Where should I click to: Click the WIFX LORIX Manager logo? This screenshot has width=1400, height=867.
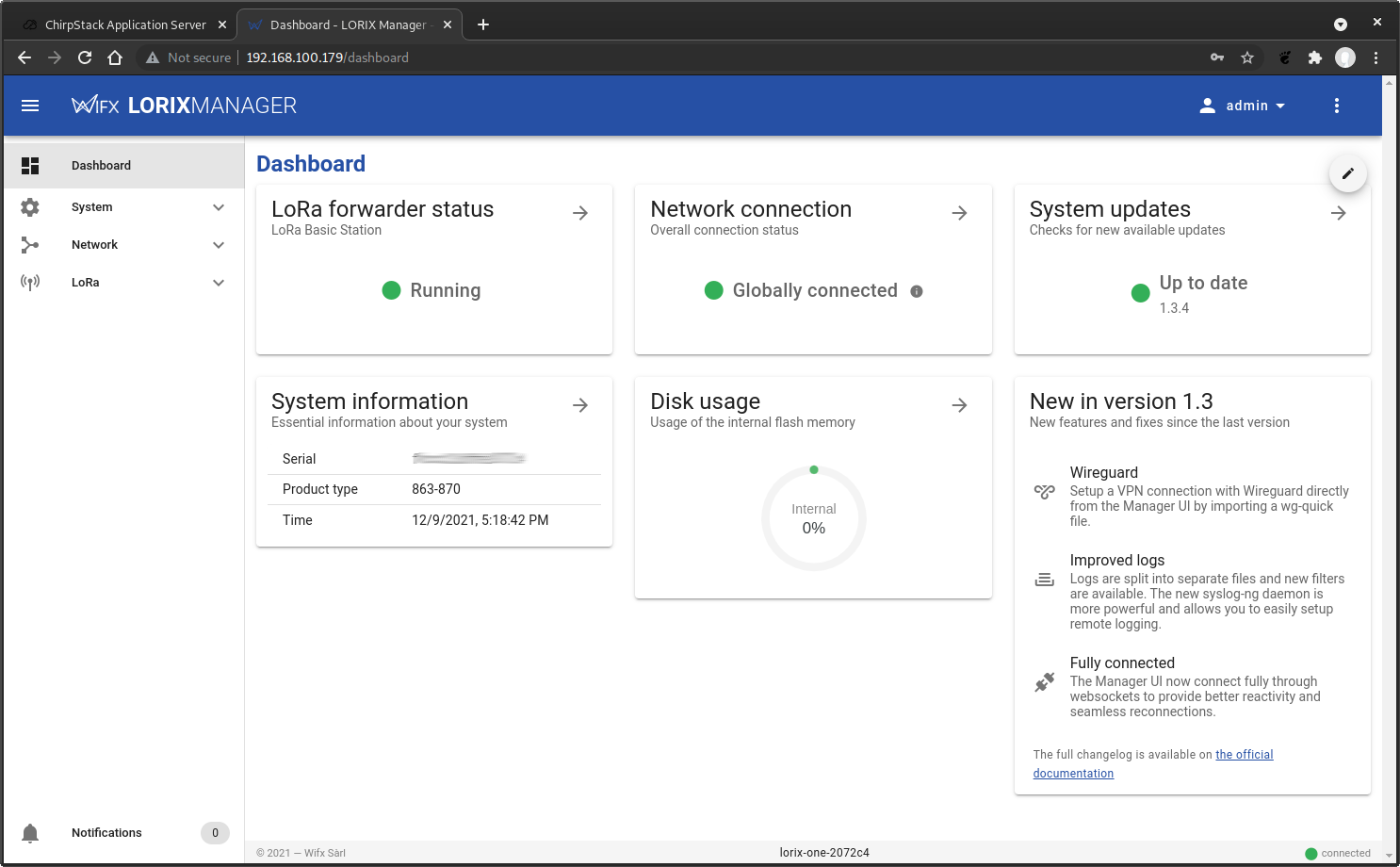(185, 106)
